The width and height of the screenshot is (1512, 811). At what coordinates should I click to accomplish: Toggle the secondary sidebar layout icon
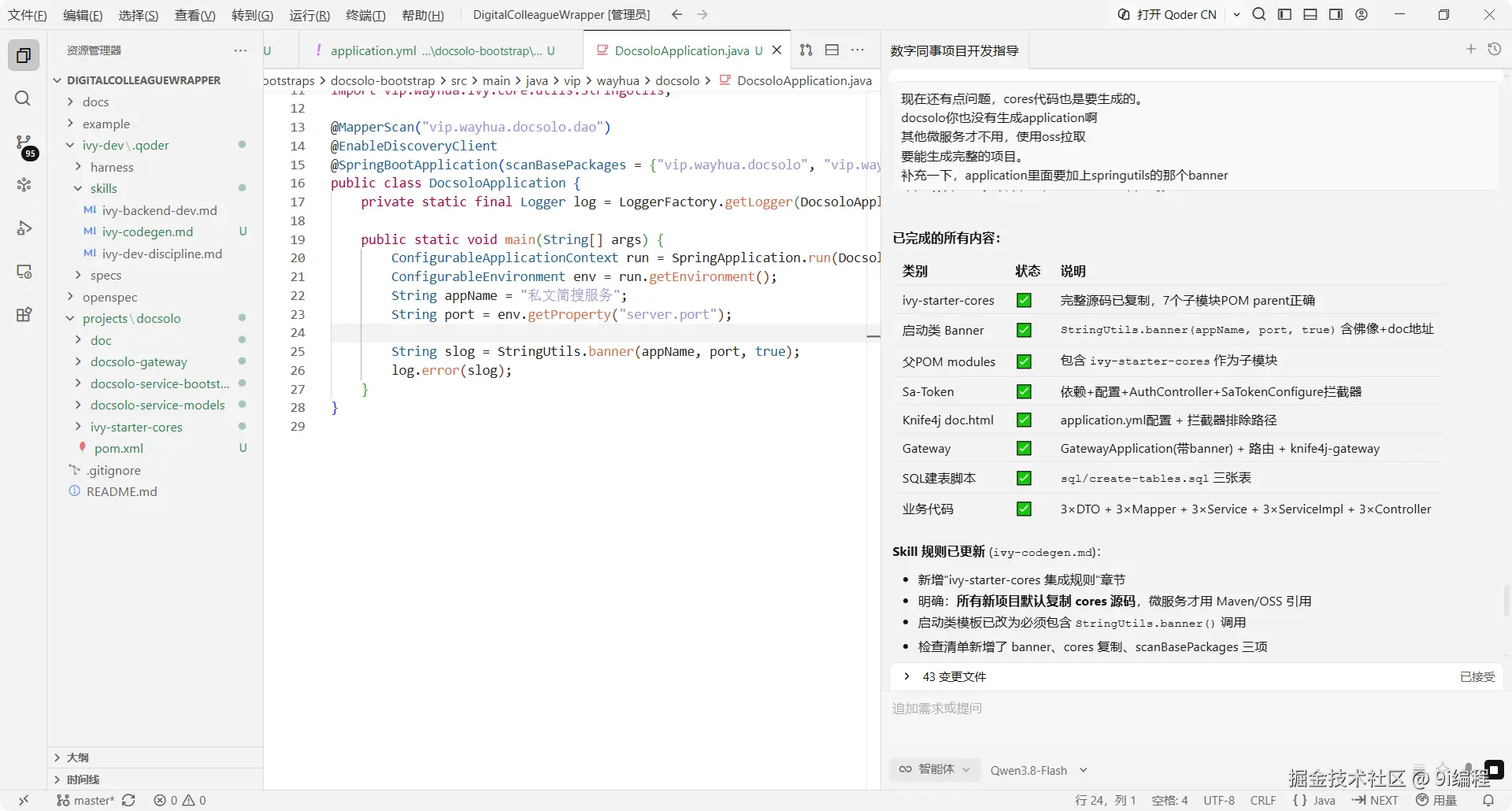[x=1336, y=14]
